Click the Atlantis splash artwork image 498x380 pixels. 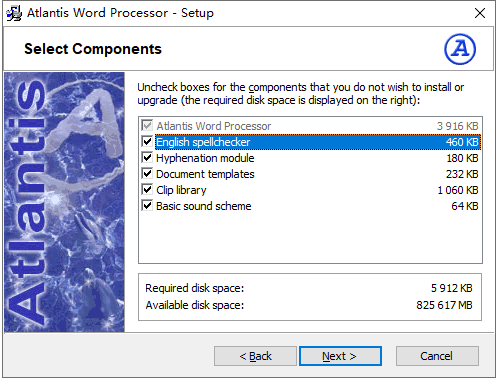(64, 202)
